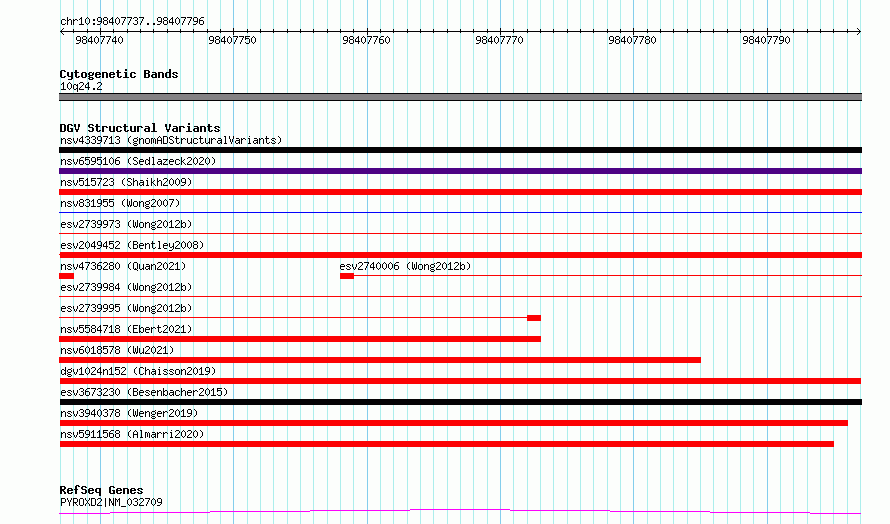Select the esv2739984 (Wong2012b) label
The height and width of the screenshot is (524, 890).
[x=126, y=287]
